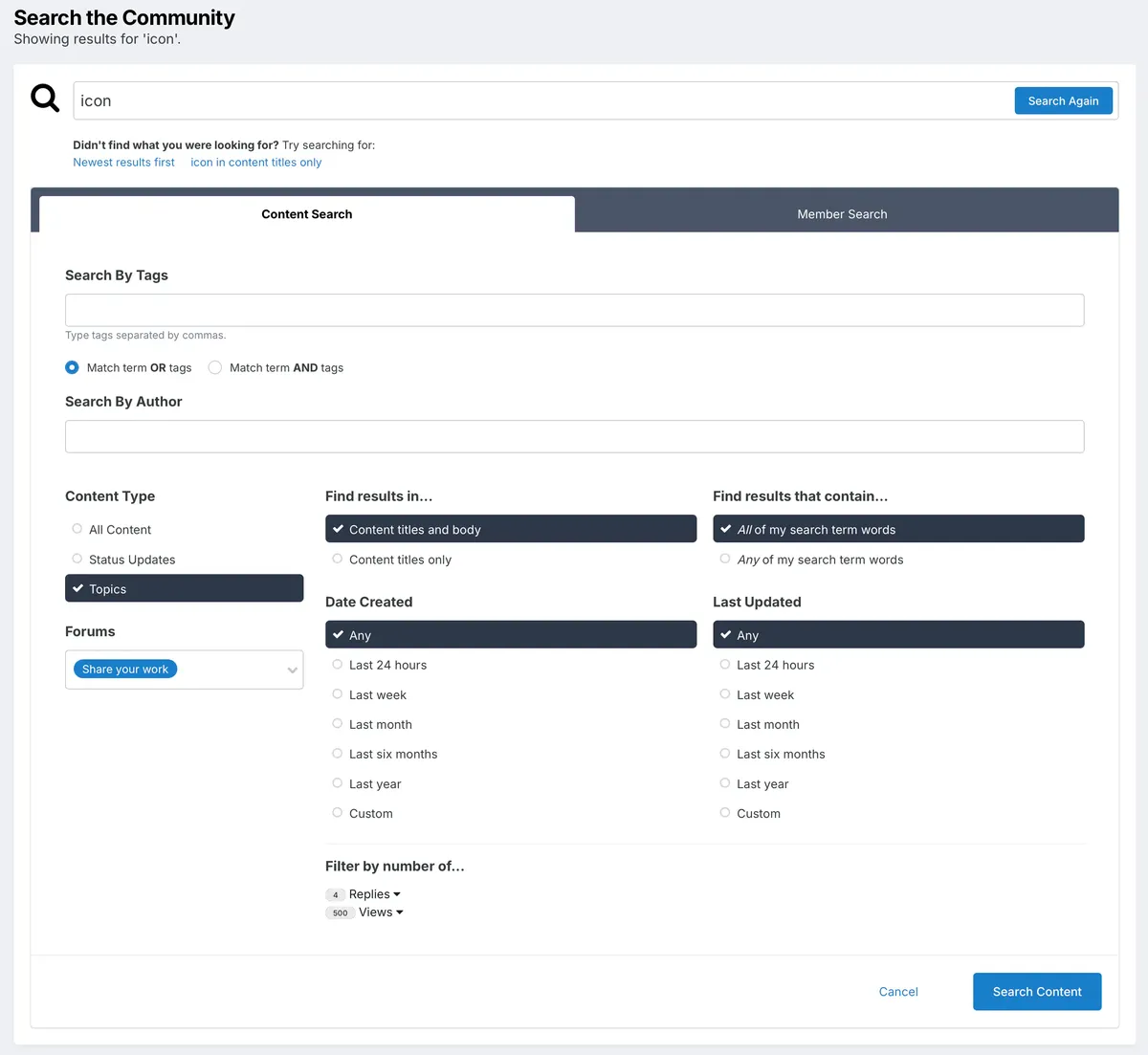This screenshot has height=1055, width=1148.
Task: Open the Views filter dropdown
Action: [381, 912]
